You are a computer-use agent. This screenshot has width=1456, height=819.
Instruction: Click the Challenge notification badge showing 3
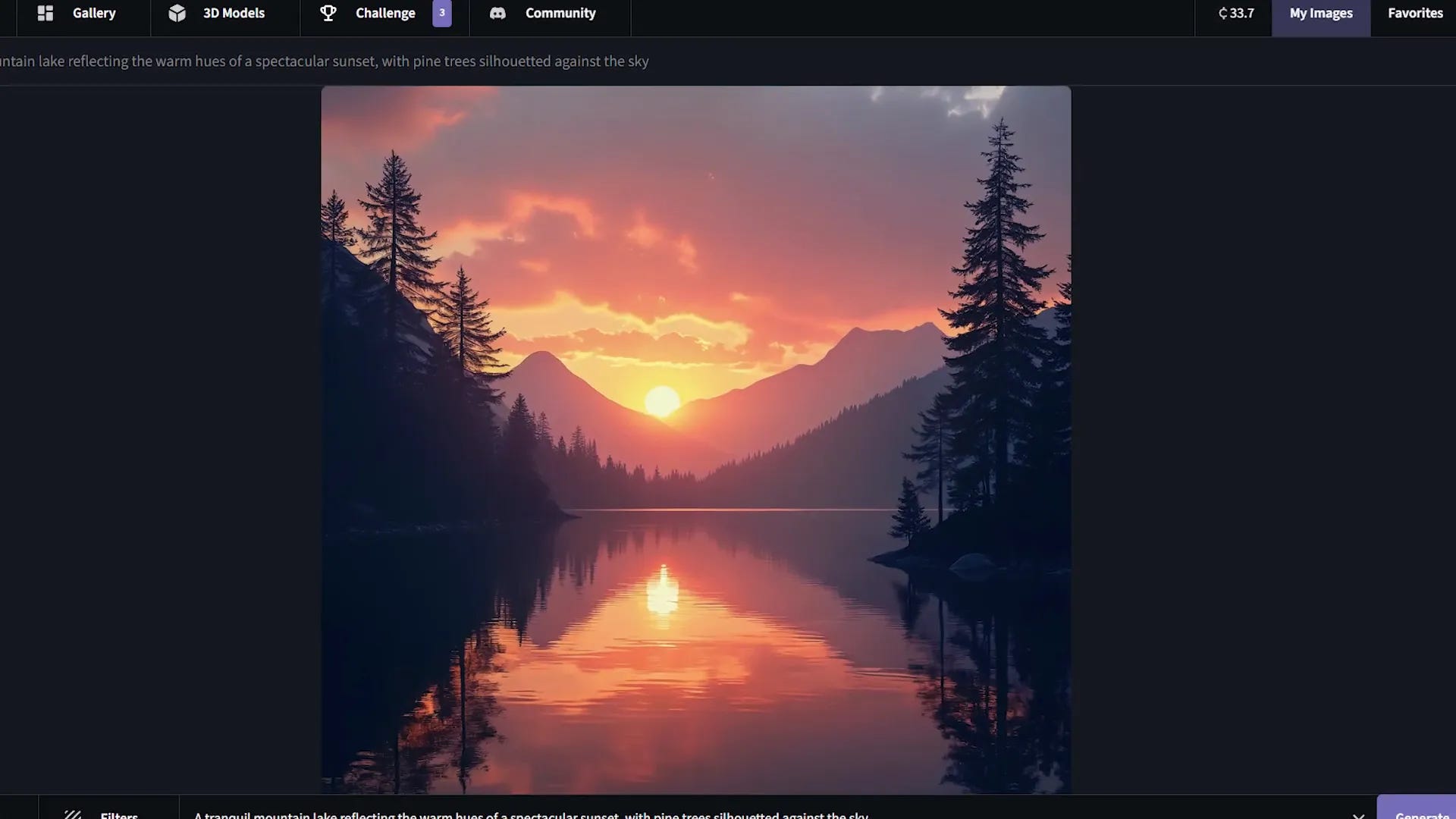pos(443,13)
